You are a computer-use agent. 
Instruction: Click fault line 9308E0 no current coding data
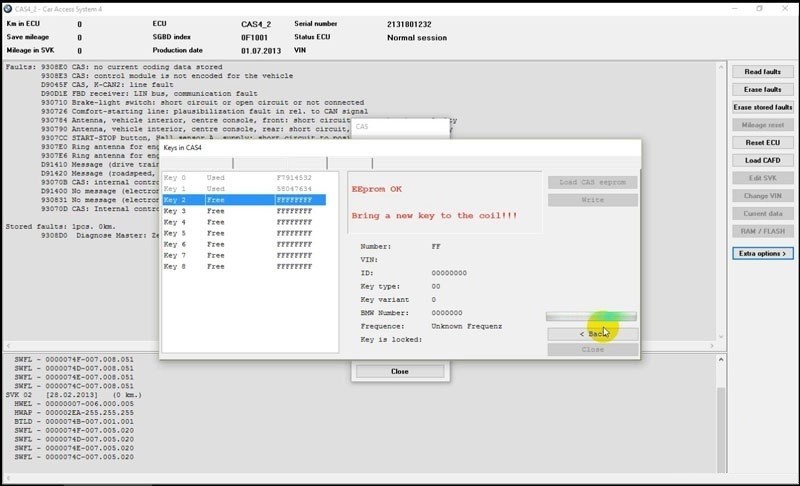(x=132, y=67)
